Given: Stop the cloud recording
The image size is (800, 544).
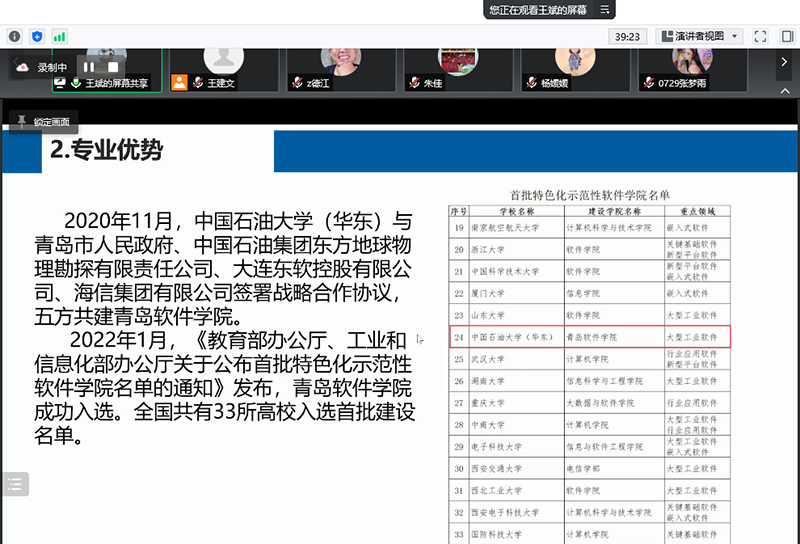Looking at the screenshot, I should coord(113,67).
